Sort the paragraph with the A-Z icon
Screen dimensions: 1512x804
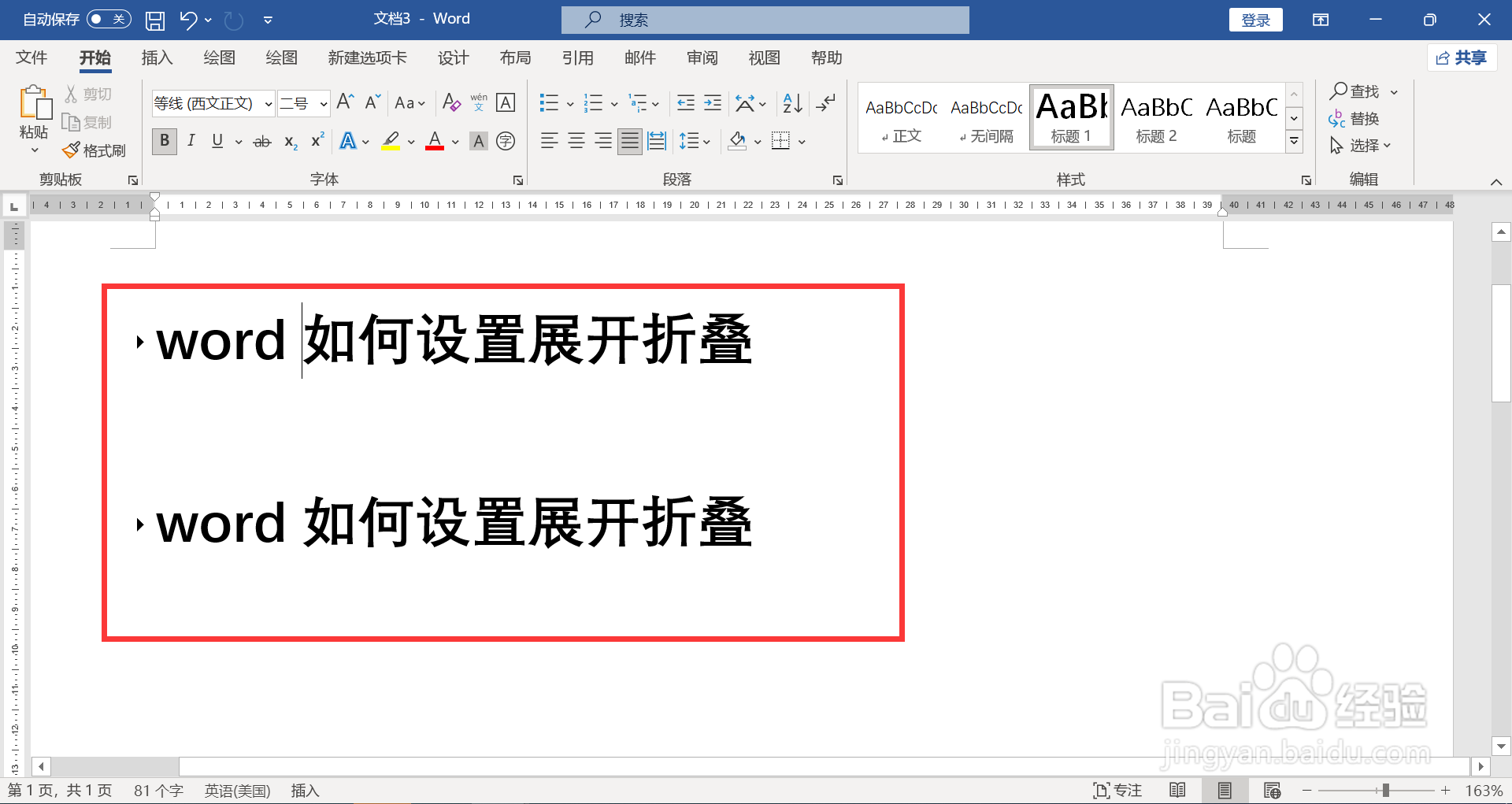click(x=792, y=103)
